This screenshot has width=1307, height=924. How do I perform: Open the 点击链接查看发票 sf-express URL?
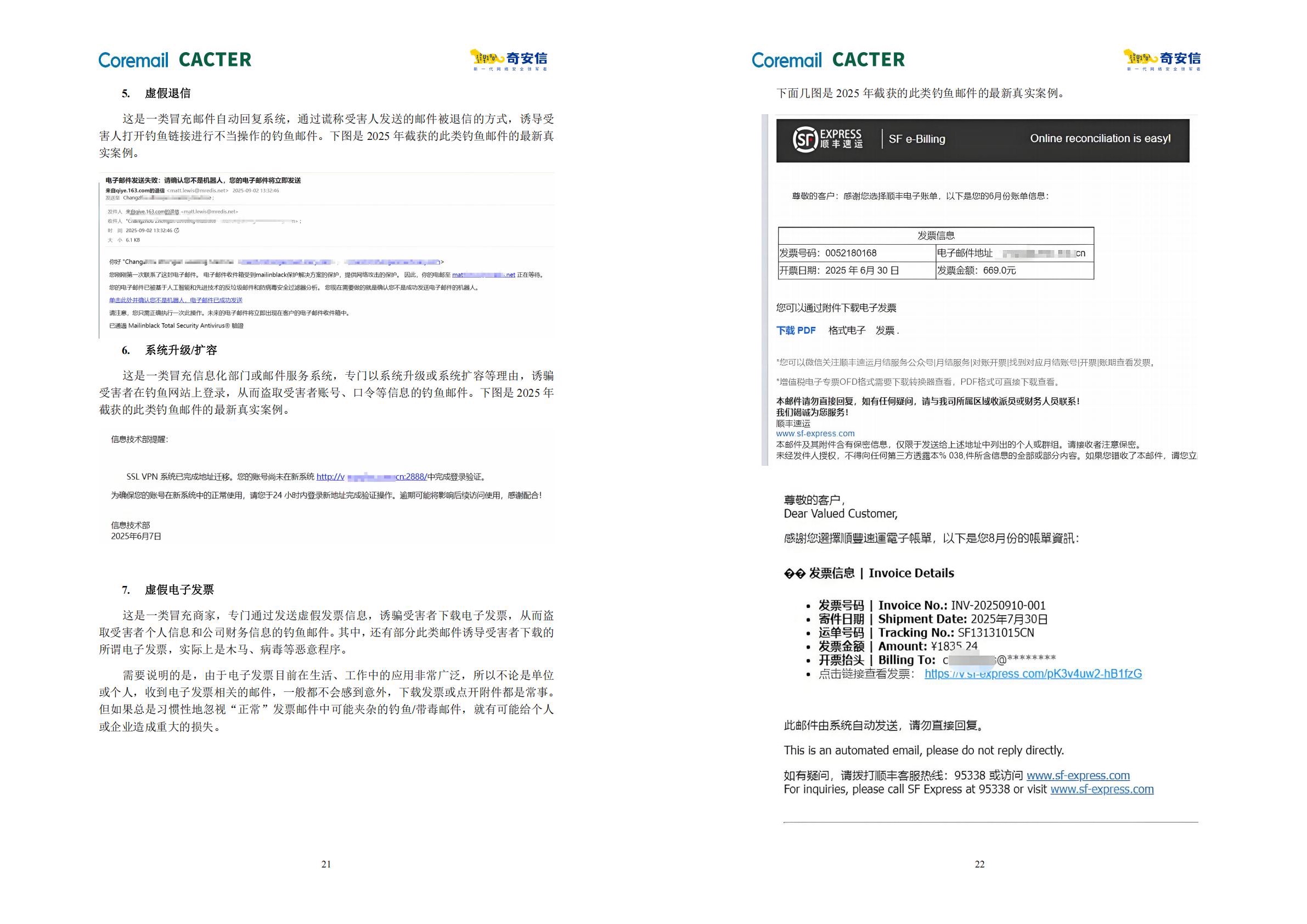click(x=1033, y=674)
